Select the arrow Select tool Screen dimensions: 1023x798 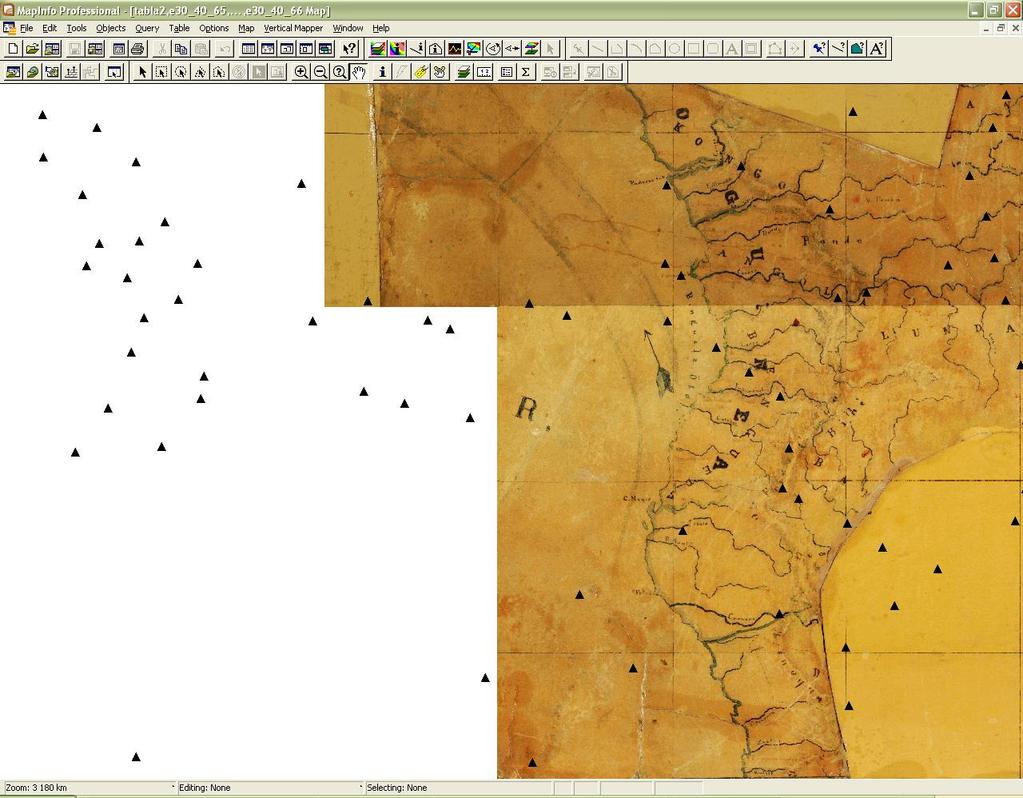[x=142, y=72]
